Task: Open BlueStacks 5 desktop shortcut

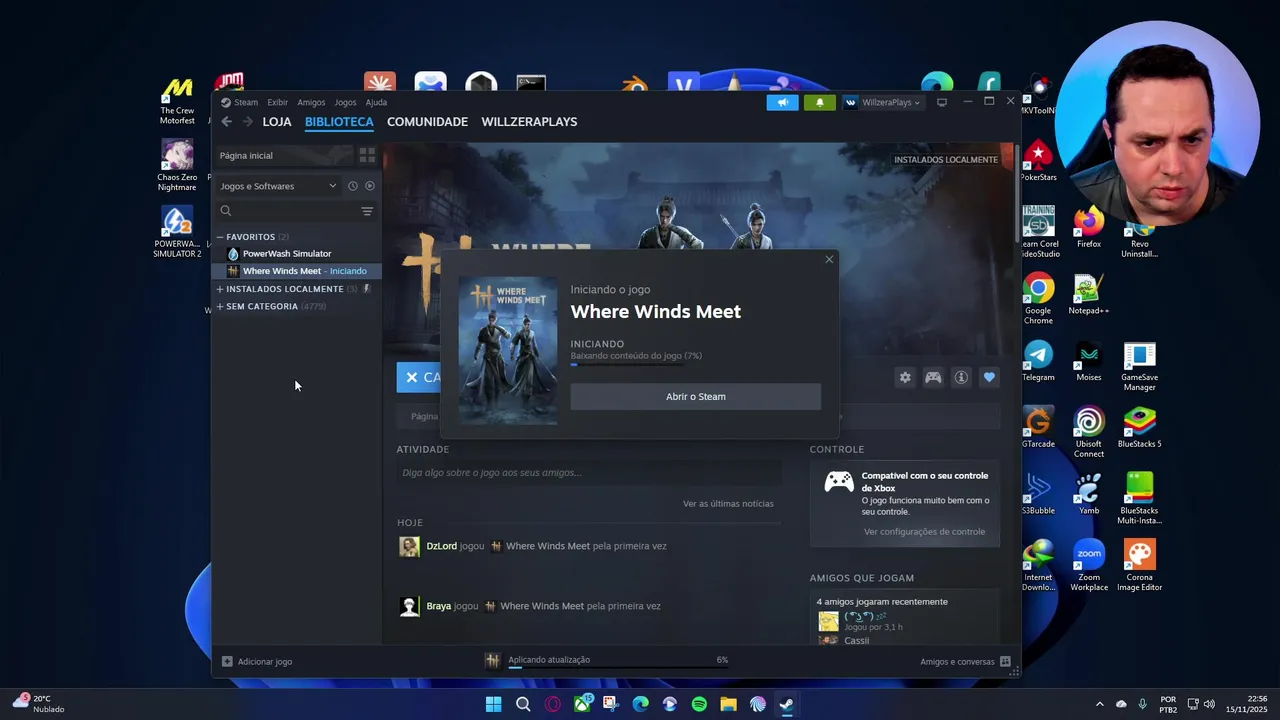Action: click(x=1139, y=428)
